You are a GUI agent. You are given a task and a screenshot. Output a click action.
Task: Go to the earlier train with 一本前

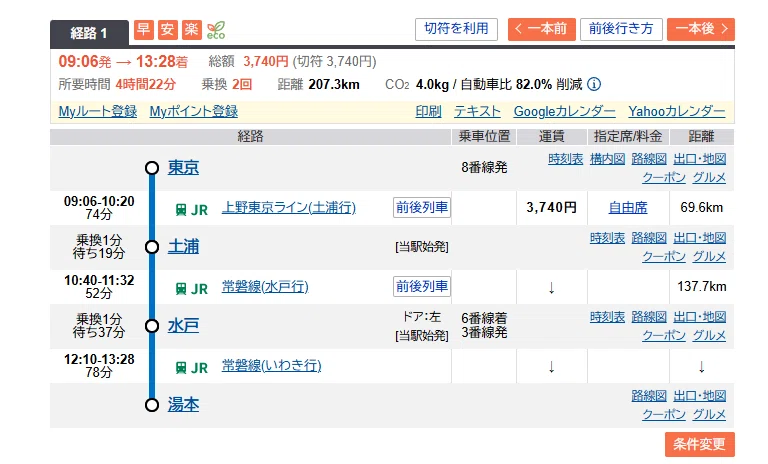click(541, 29)
